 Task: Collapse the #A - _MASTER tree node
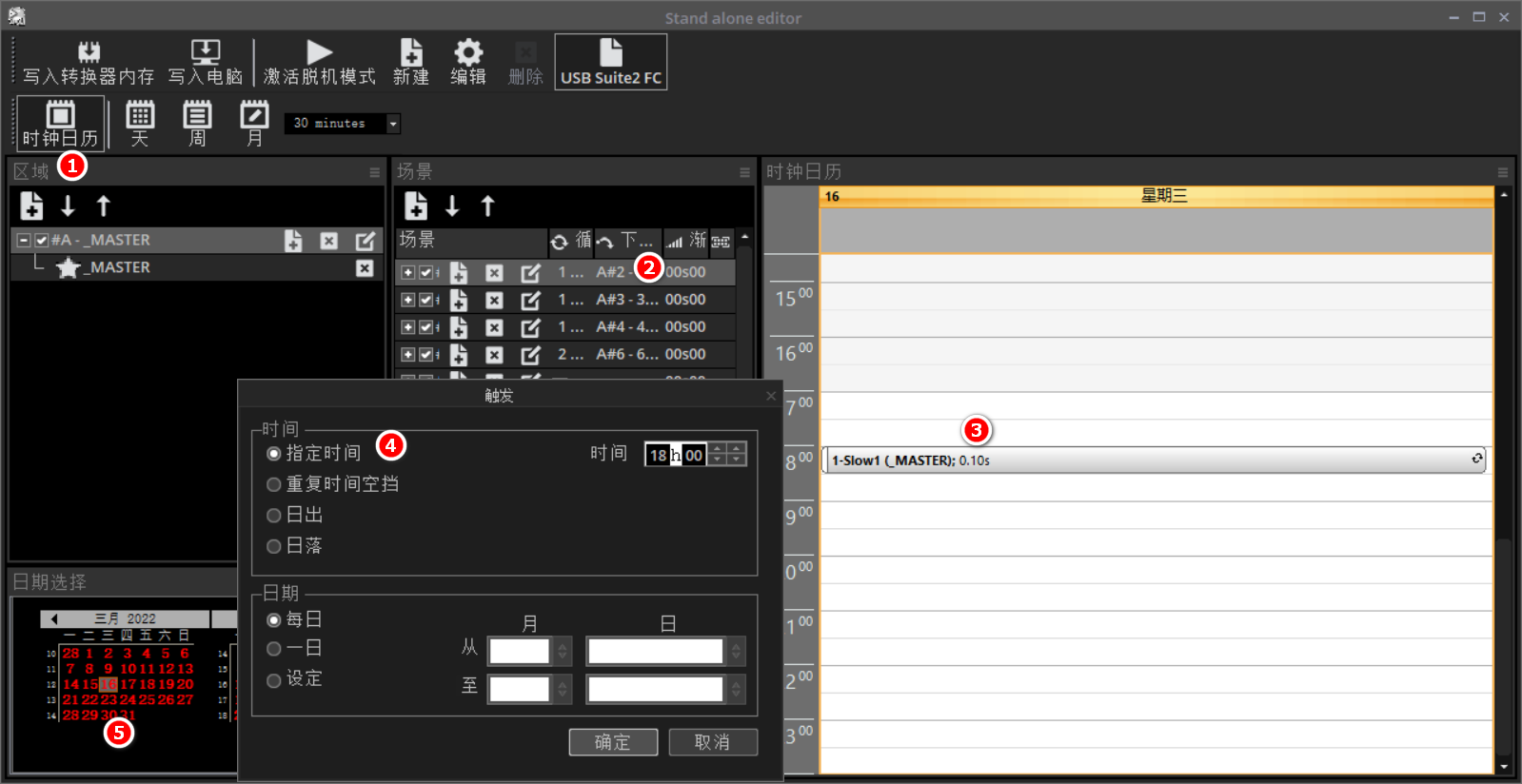click(24, 241)
